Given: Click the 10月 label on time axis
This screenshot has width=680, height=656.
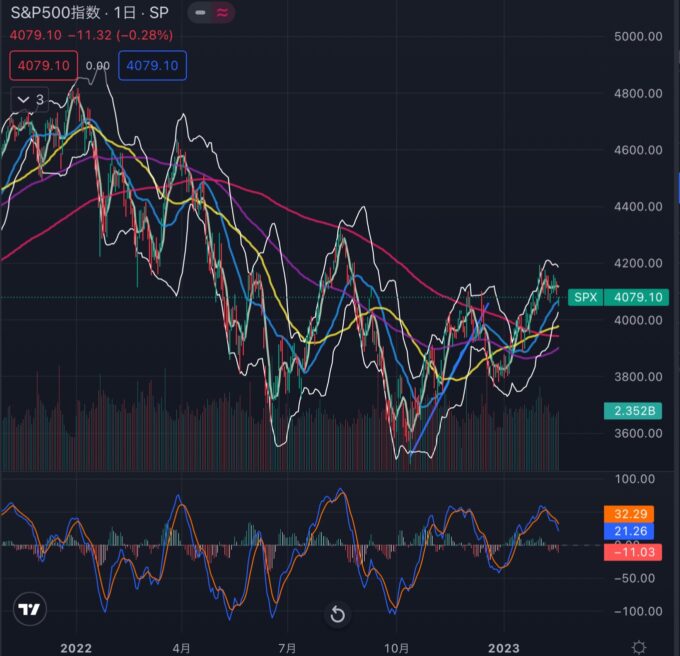Looking at the screenshot, I should point(398,646).
